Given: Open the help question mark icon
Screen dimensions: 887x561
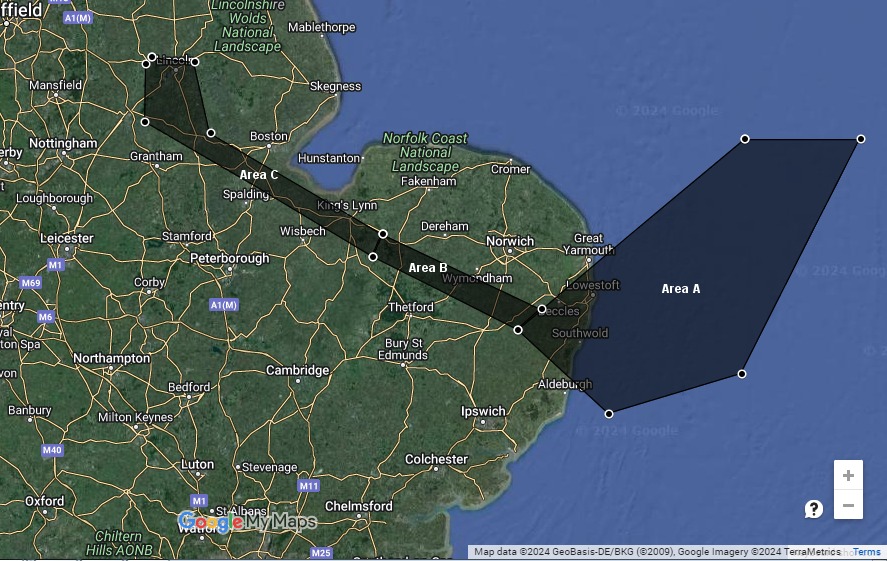Looking at the screenshot, I should coord(814,509).
